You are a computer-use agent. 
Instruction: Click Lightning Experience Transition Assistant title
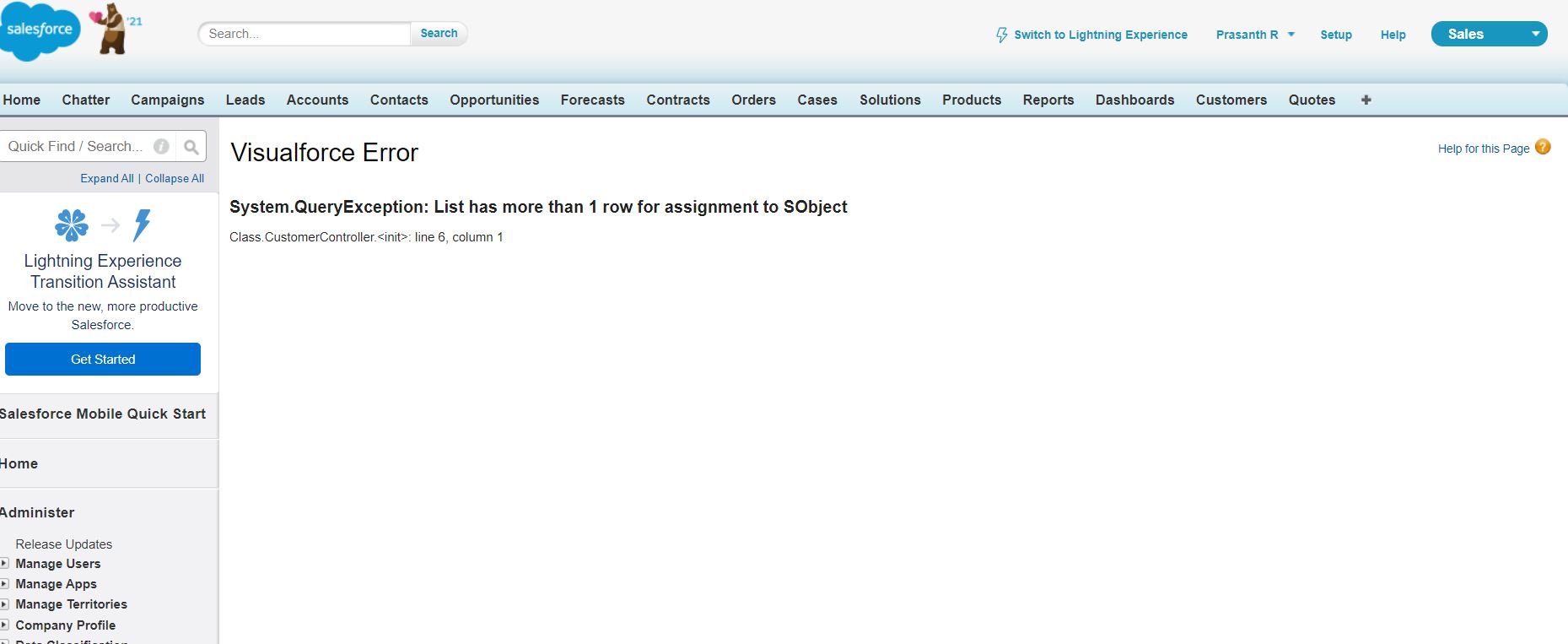[103, 271]
